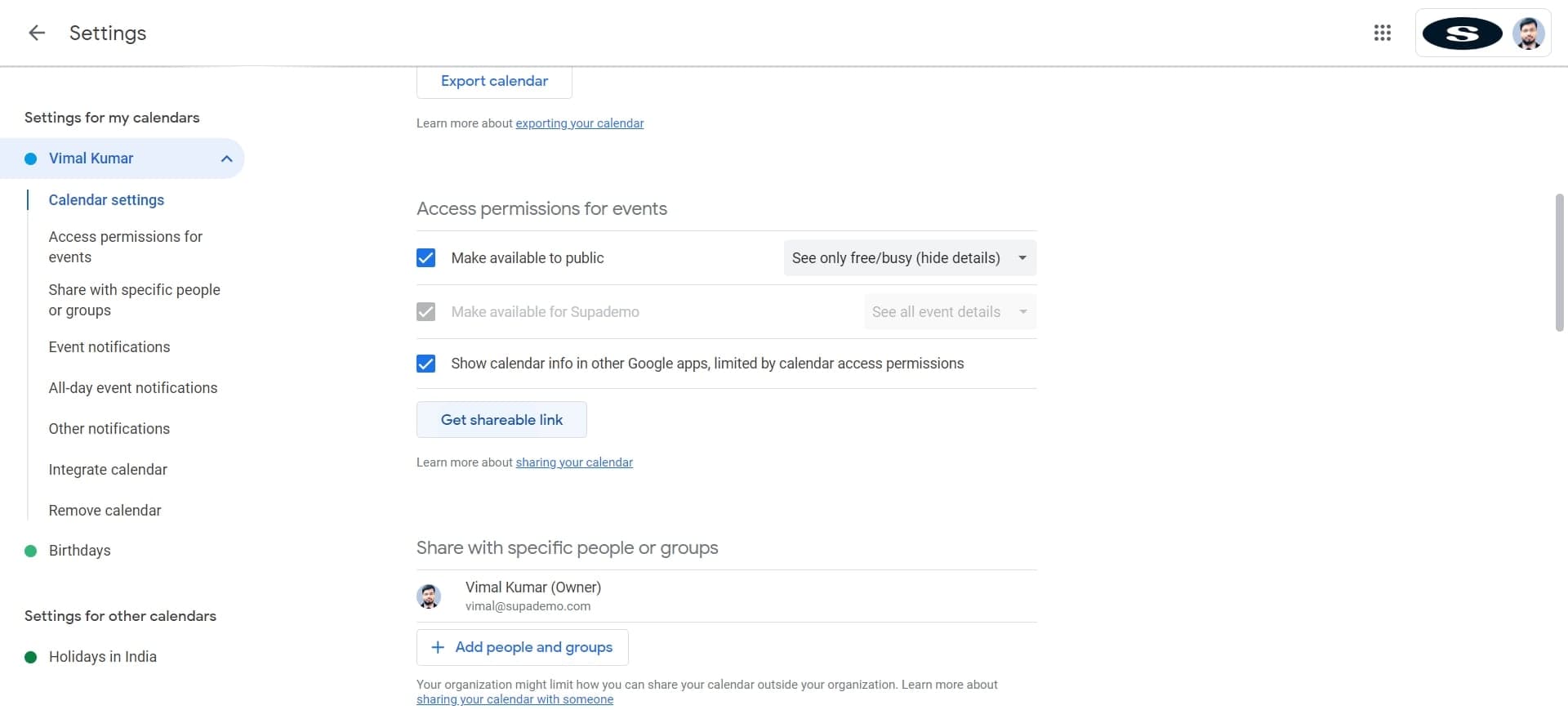This screenshot has height=710, width=1568.
Task: Disable Show calendar info in other Google apps
Action: [x=425, y=364]
